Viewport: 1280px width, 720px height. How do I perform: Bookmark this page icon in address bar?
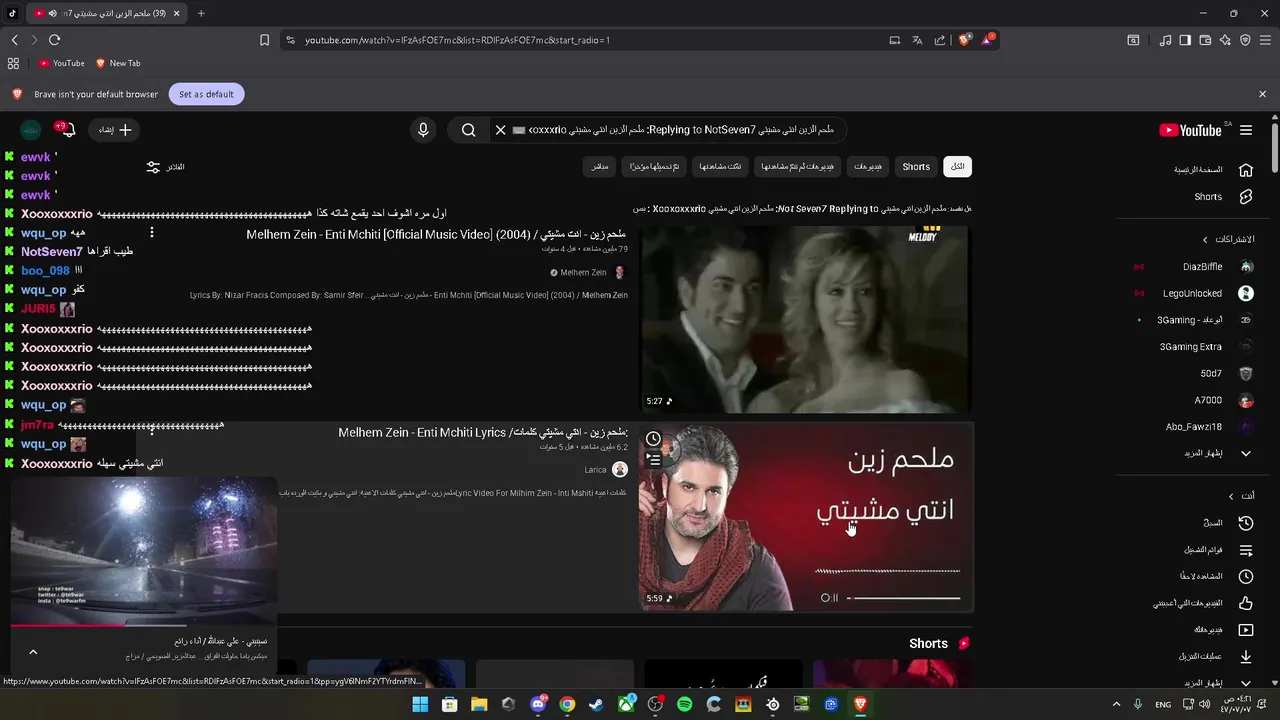click(264, 40)
